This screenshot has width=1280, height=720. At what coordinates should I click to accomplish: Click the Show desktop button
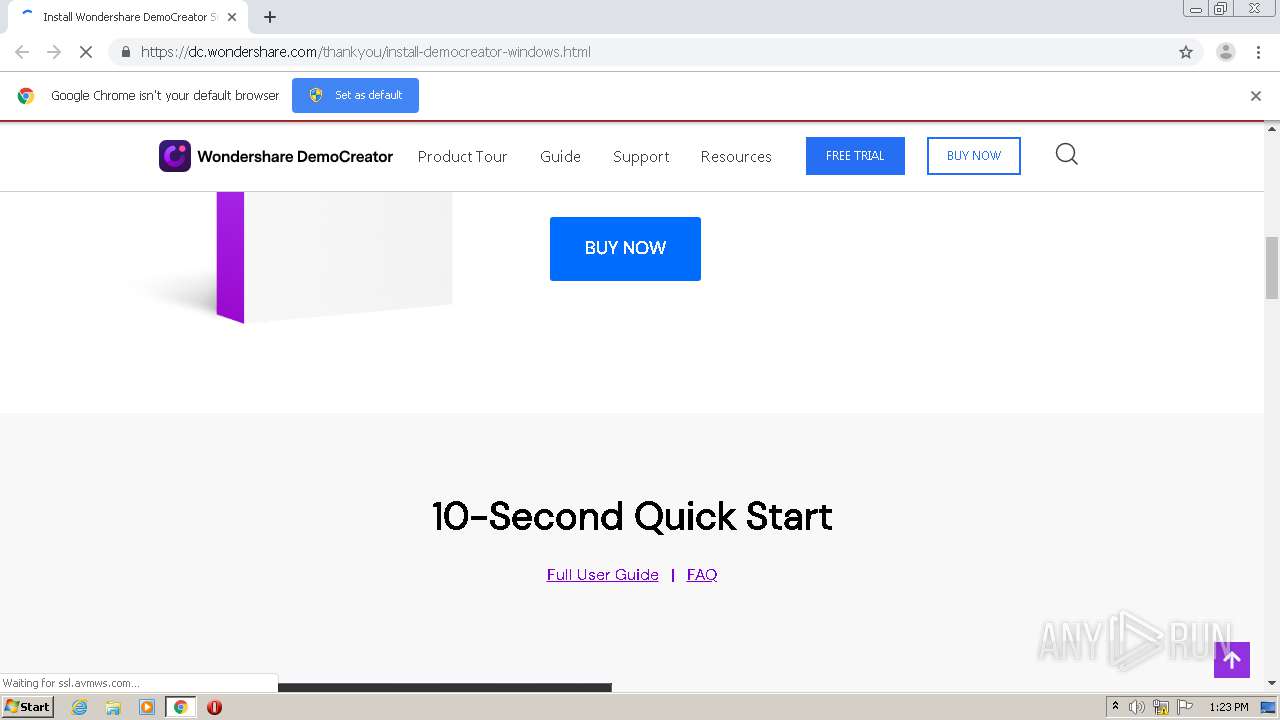coord(1268,707)
